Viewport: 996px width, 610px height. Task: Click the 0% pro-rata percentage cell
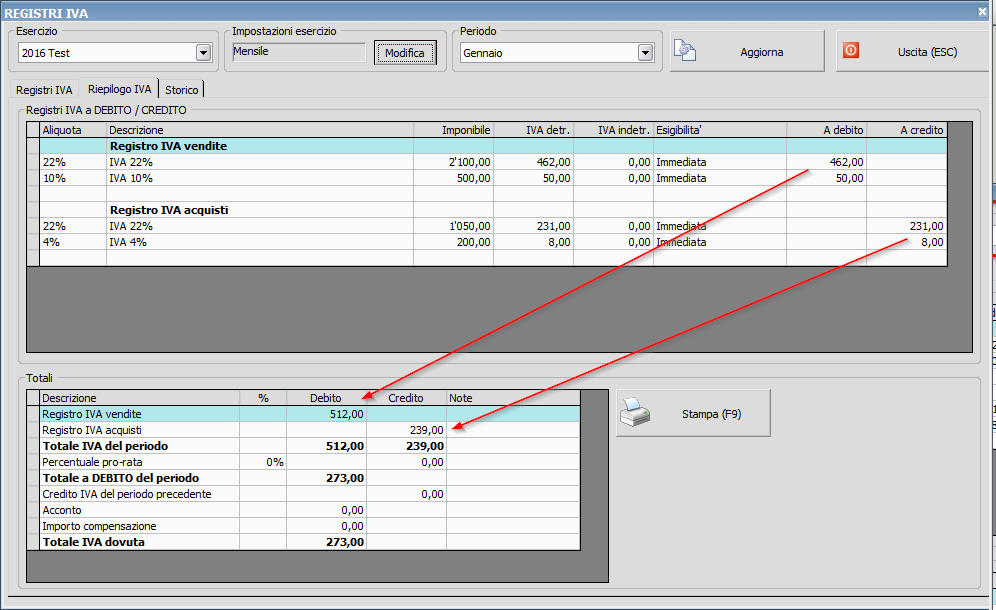263,462
